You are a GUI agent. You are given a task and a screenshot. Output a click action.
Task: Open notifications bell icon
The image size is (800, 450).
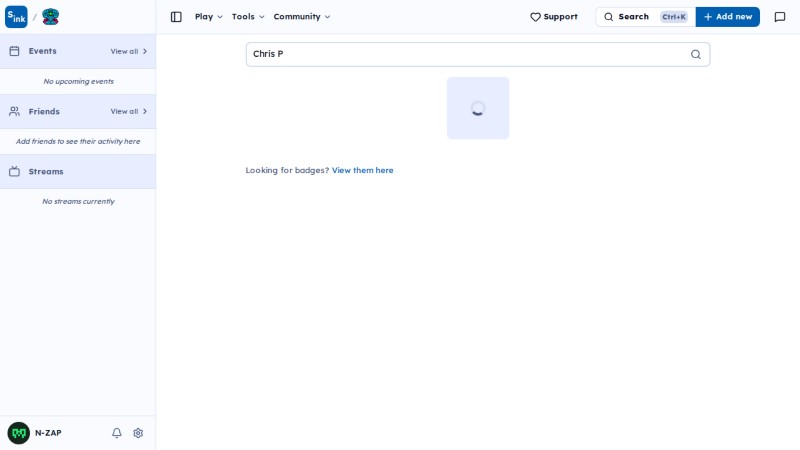click(x=116, y=433)
